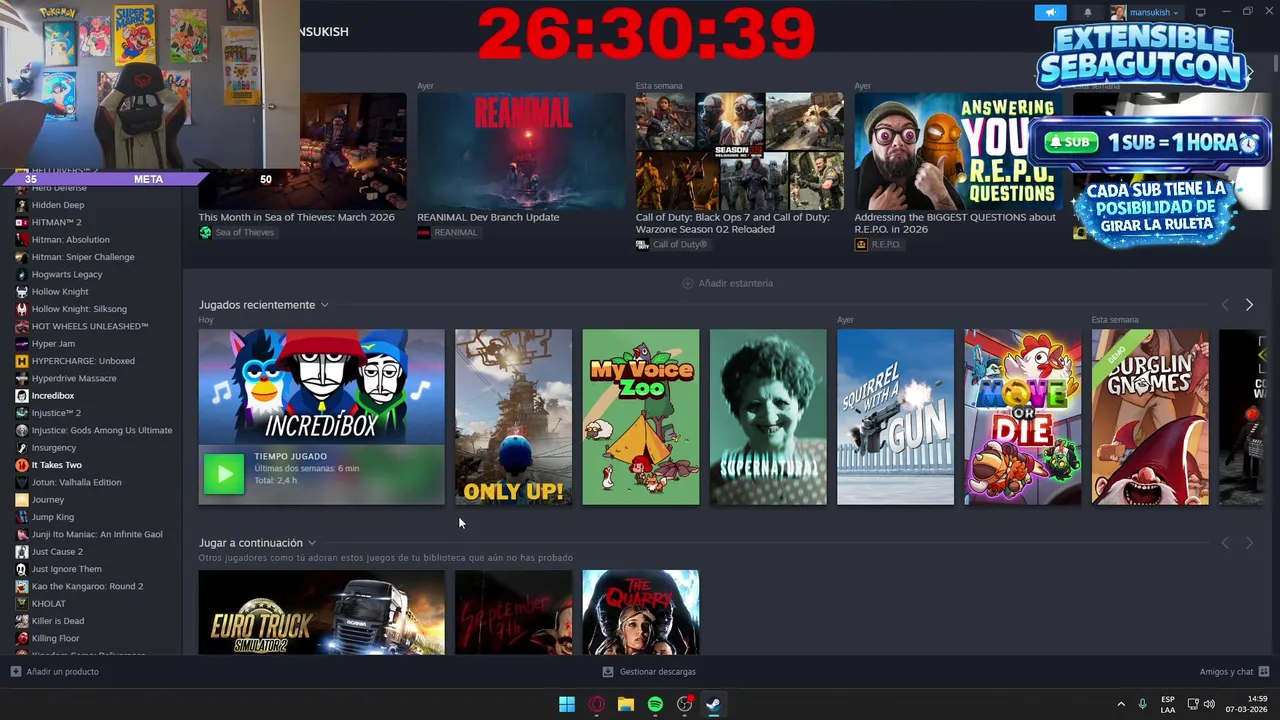Open Friends and chat icon
1280x720 pixels.
pyautogui.click(x=1264, y=671)
